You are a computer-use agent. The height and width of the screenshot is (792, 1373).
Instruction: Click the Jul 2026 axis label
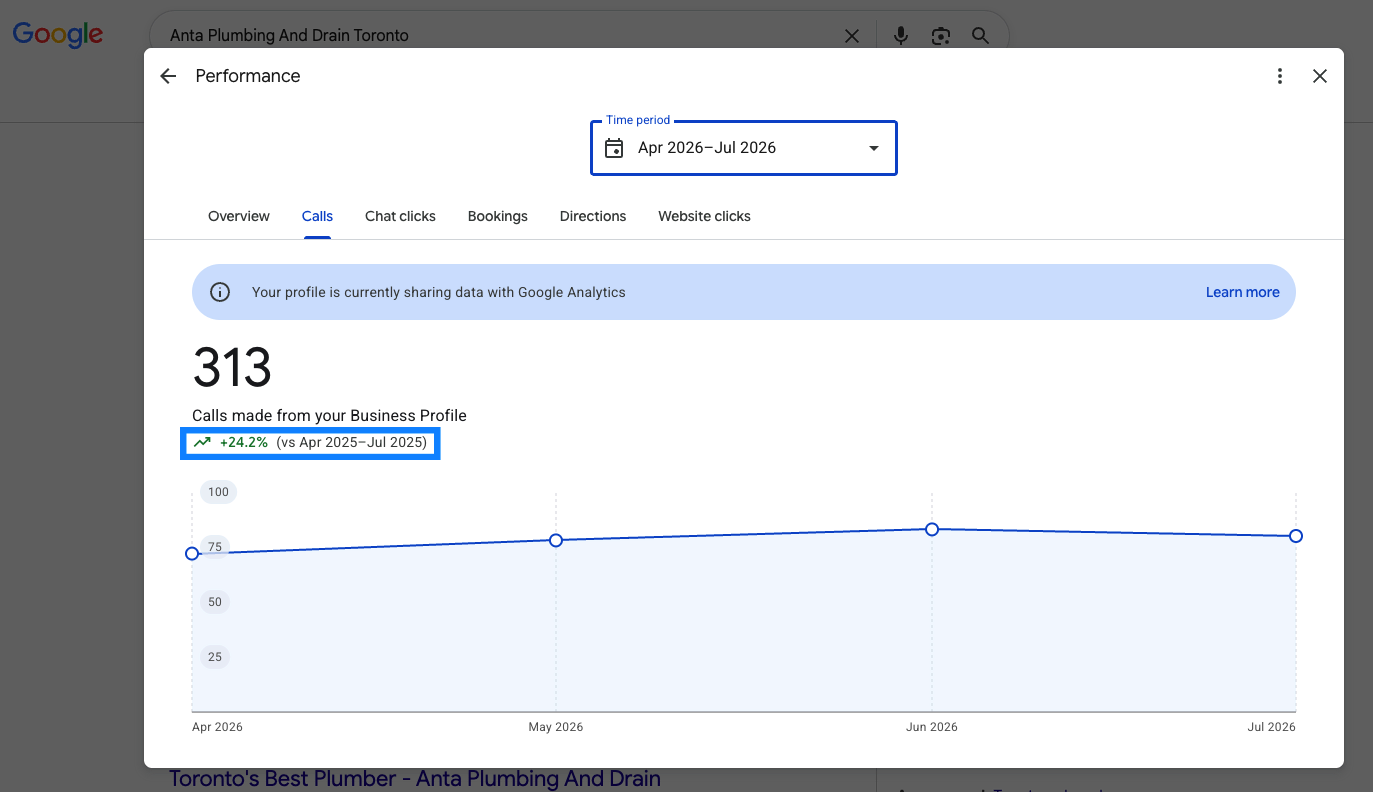tap(1271, 727)
